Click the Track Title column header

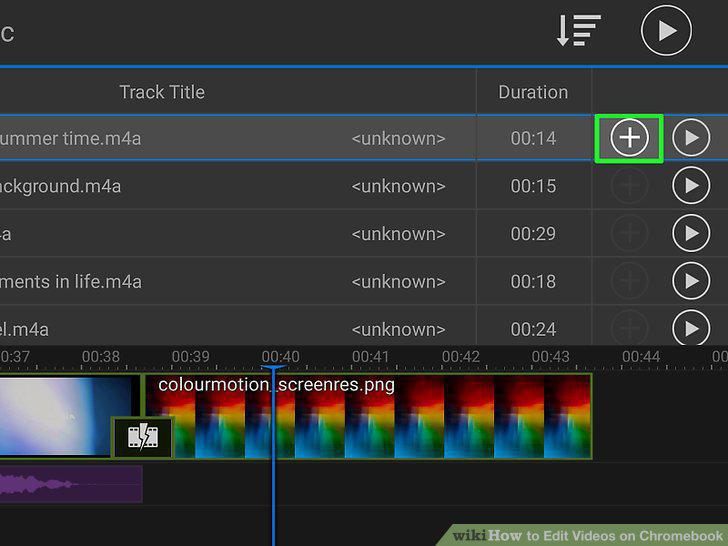pyautogui.click(x=162, y=92)
